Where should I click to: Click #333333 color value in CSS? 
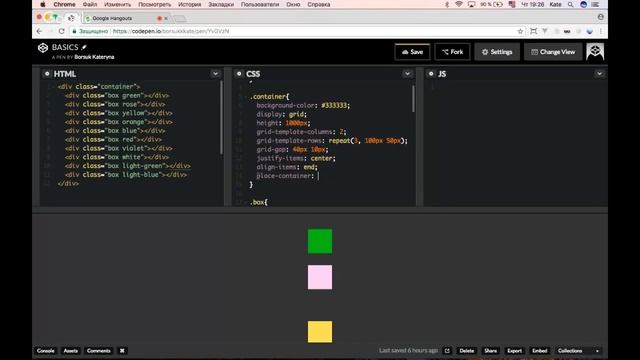[334, 105]
